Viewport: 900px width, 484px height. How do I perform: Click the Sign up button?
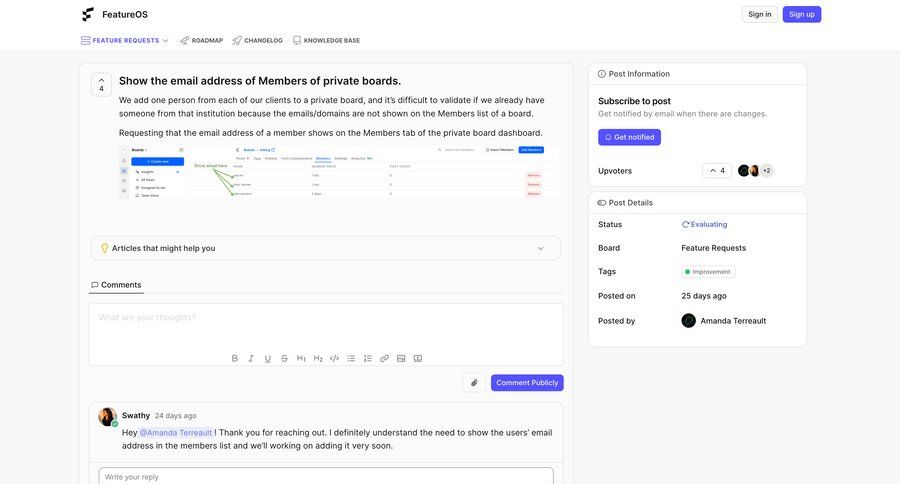point(802,14)
